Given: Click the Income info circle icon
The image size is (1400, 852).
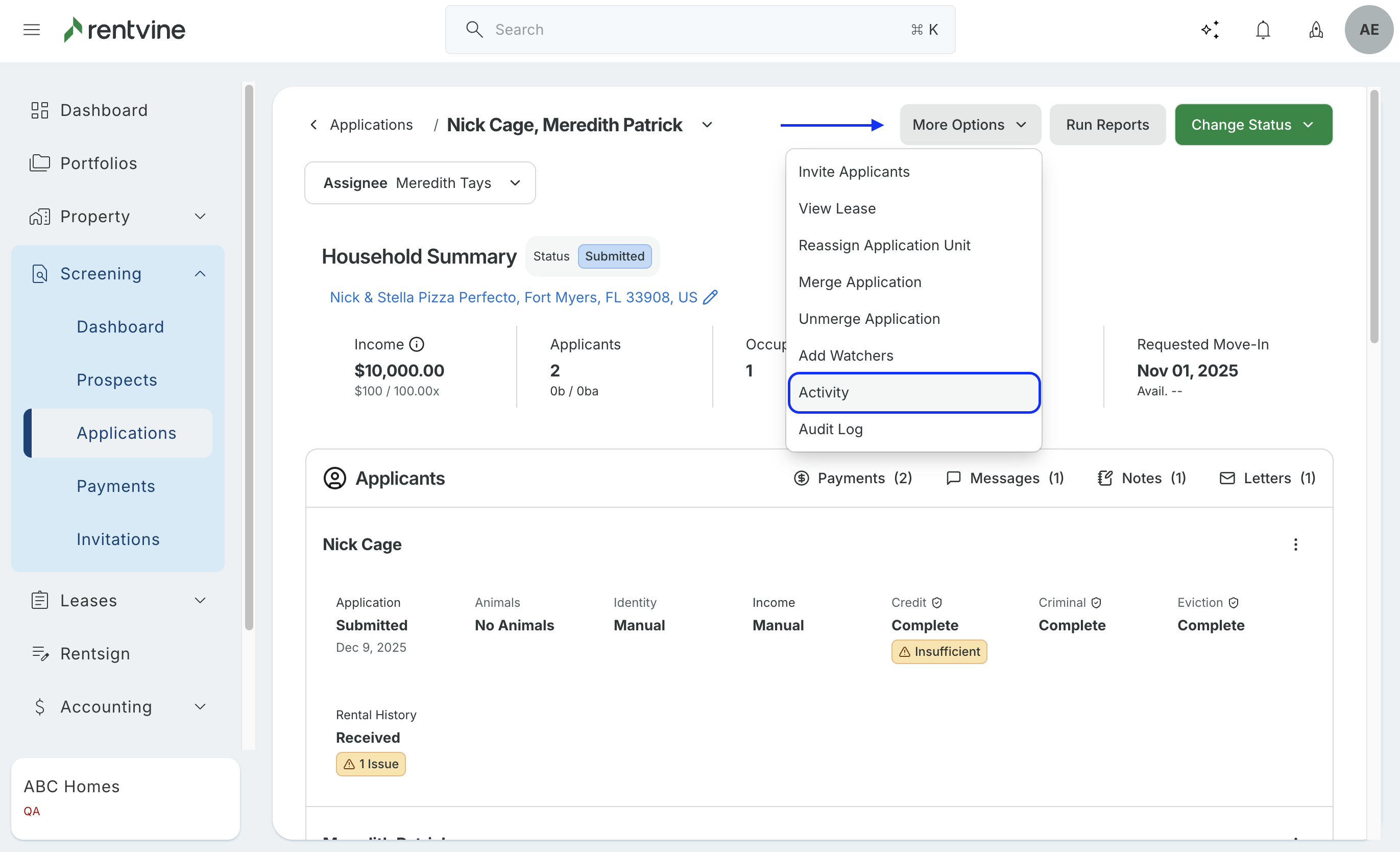Looking at the screenshot, I should pyautogui.click(x=417, y=344).
